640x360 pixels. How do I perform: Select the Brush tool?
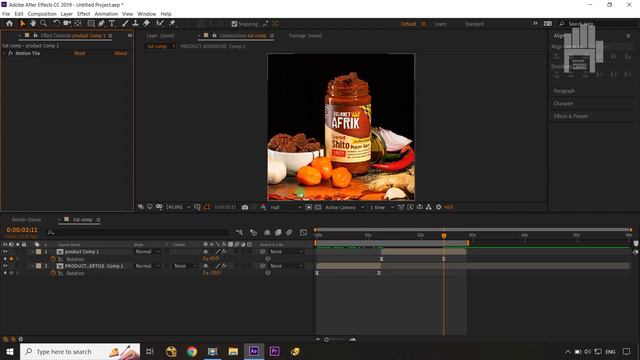click(125, 24)
